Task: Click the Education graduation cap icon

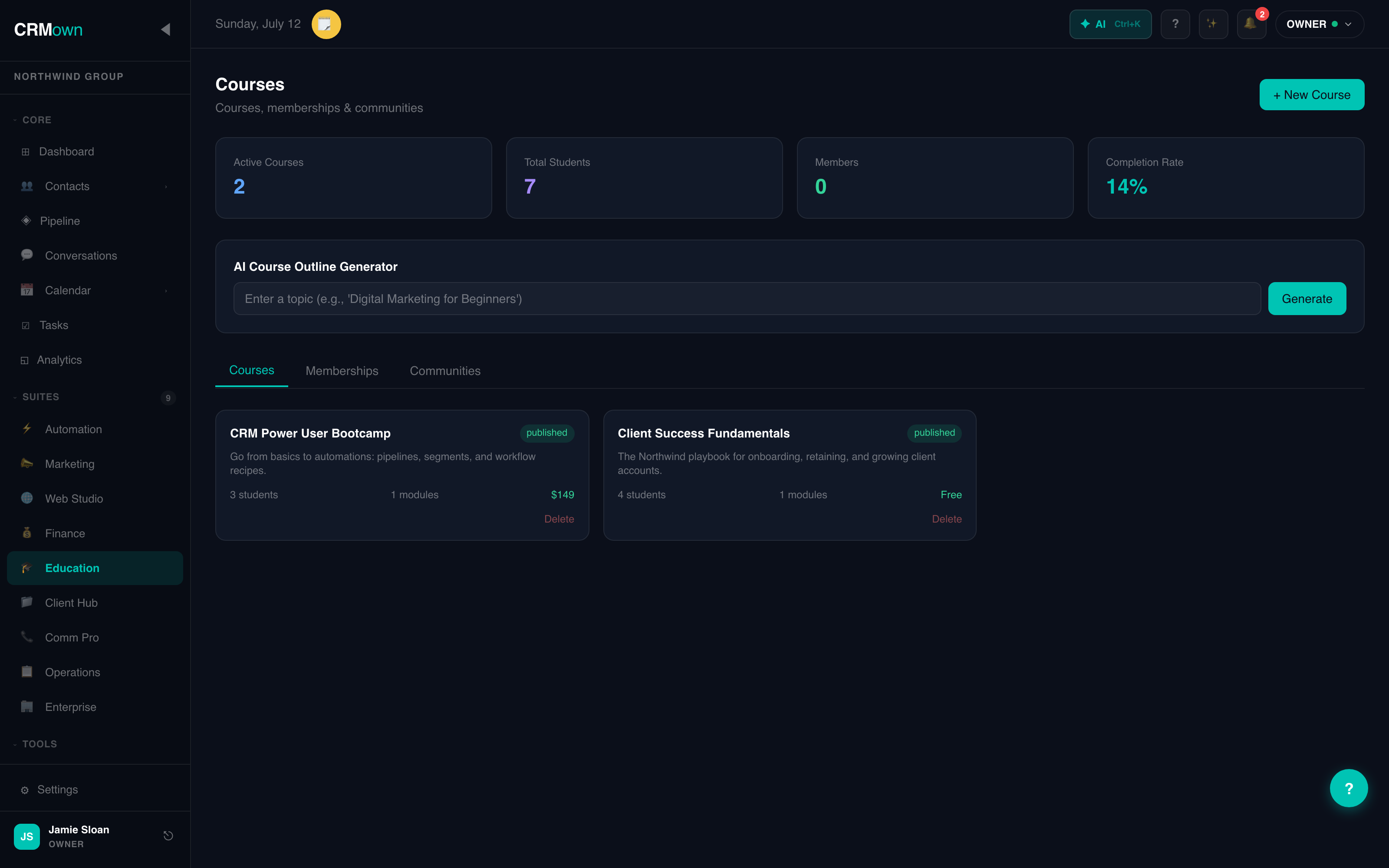Action: [x=27, y=568]
